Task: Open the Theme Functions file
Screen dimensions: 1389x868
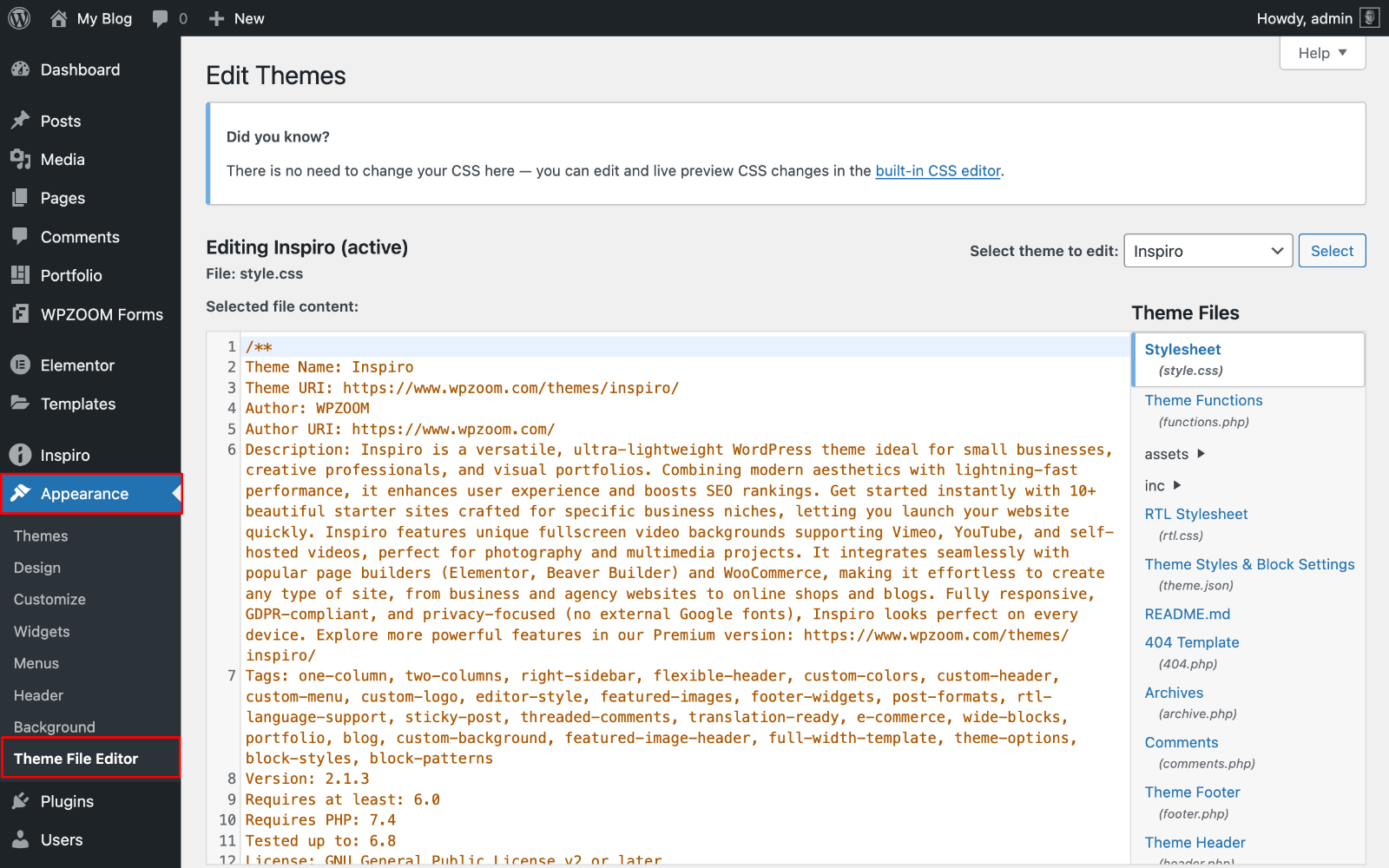Action: coord(1203,400)
